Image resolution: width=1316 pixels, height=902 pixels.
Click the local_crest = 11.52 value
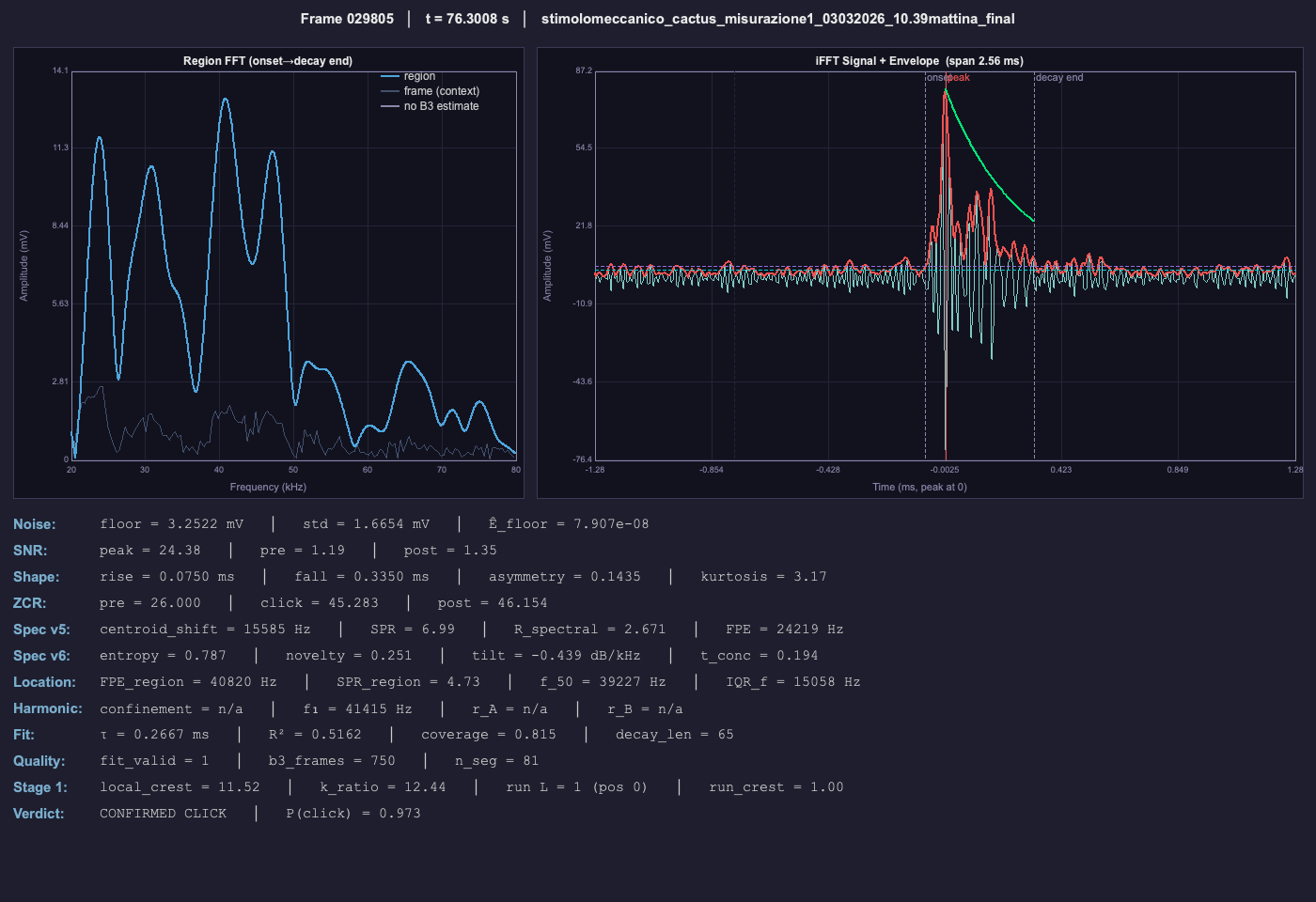click(180, 787)
